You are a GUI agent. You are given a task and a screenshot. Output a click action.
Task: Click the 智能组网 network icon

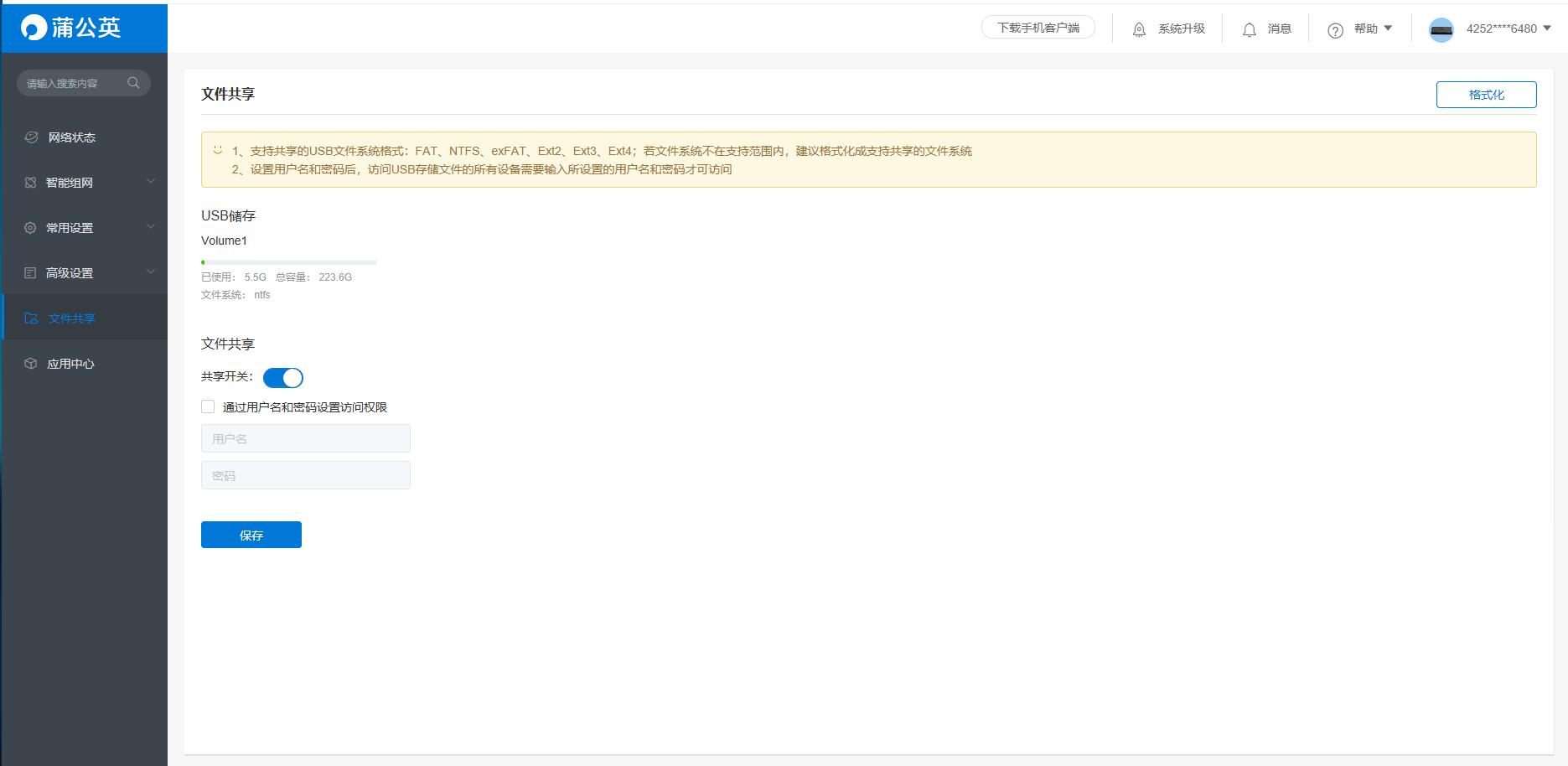[x=30, y=183]
